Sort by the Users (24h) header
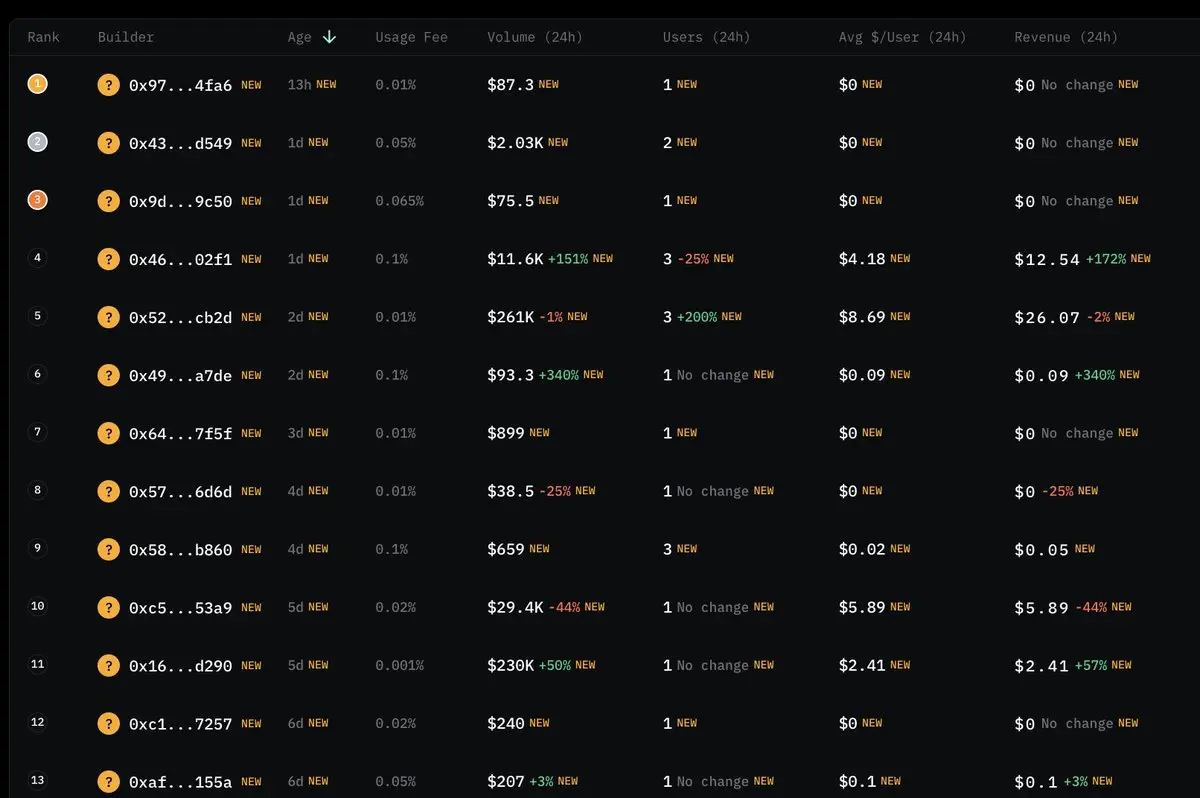The width and height of the screenshot is (1200, 798). pos(706,37)
